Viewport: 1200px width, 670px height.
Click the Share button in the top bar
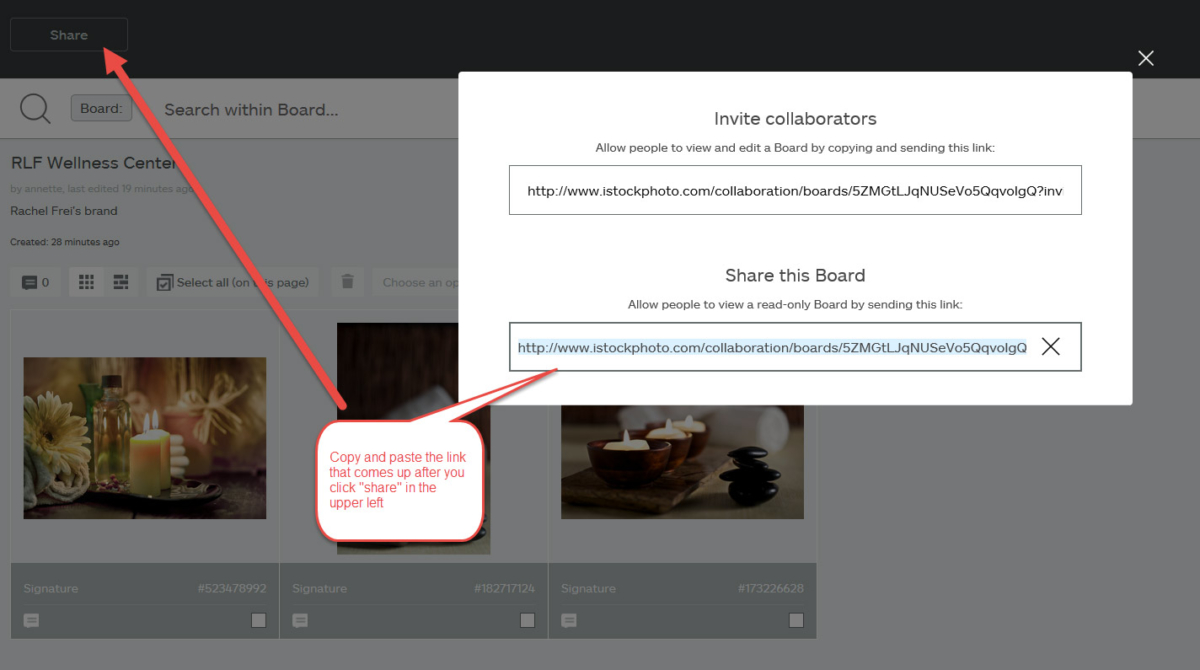click(x=69, y=35)
